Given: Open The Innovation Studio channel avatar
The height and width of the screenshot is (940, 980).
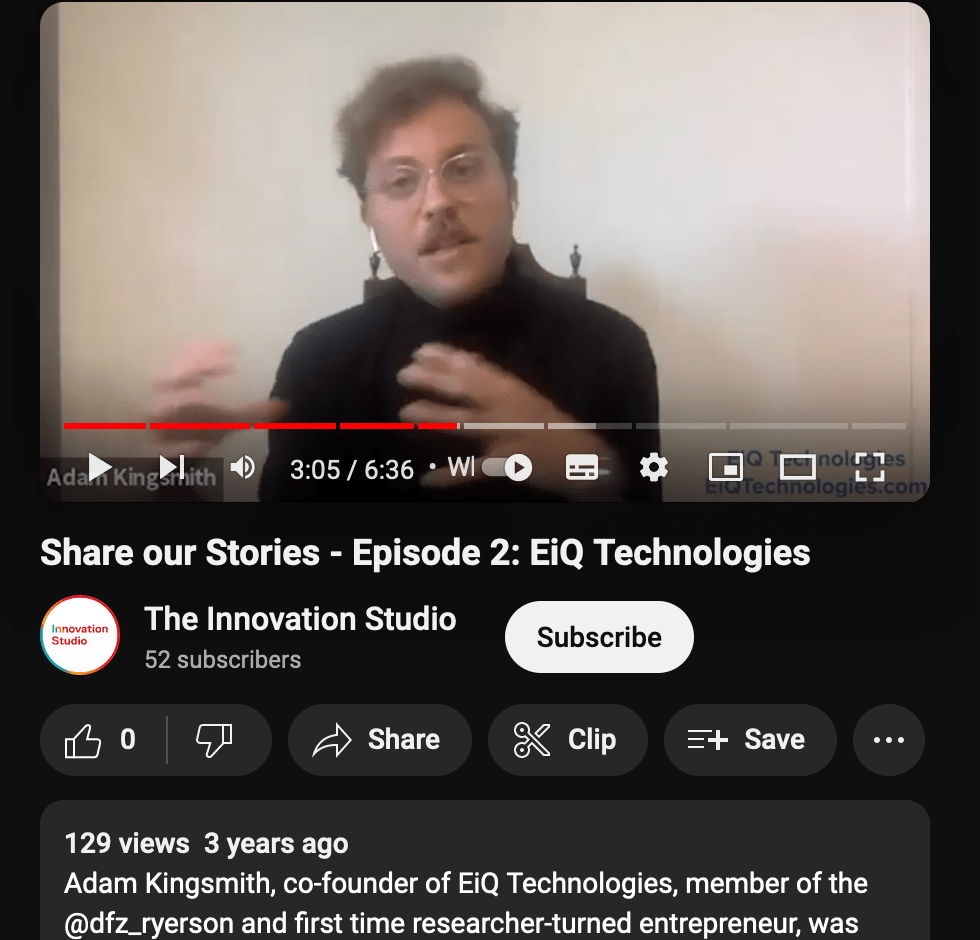Looking at the screenshot, I should [80, 635].
